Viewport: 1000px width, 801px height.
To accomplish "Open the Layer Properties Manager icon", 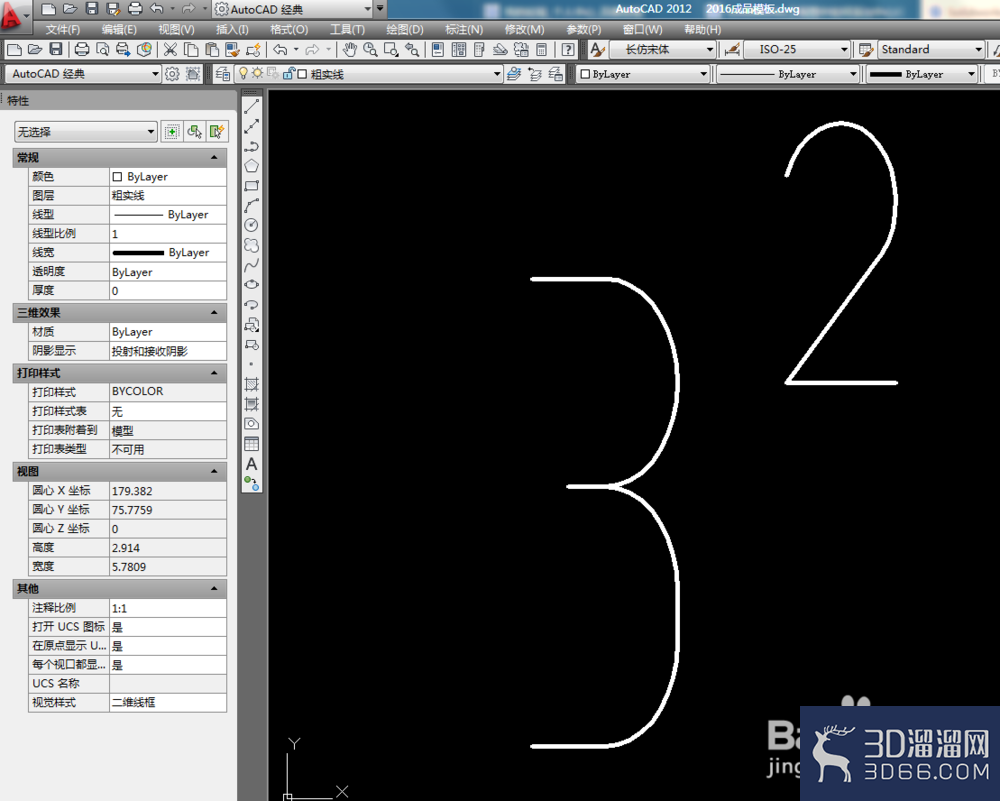I will click(x=222, y=74).
